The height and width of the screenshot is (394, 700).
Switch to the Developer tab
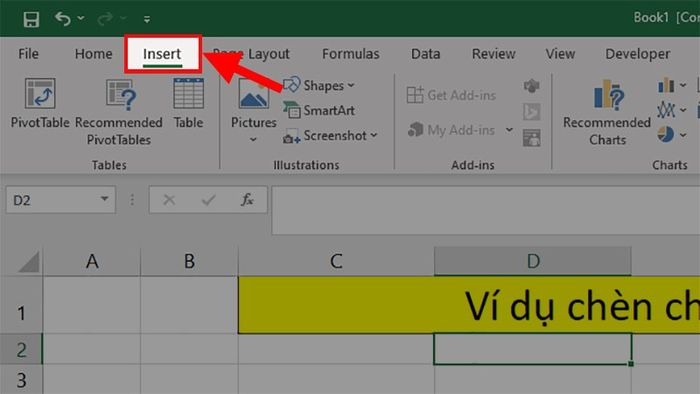pos(638,54)
